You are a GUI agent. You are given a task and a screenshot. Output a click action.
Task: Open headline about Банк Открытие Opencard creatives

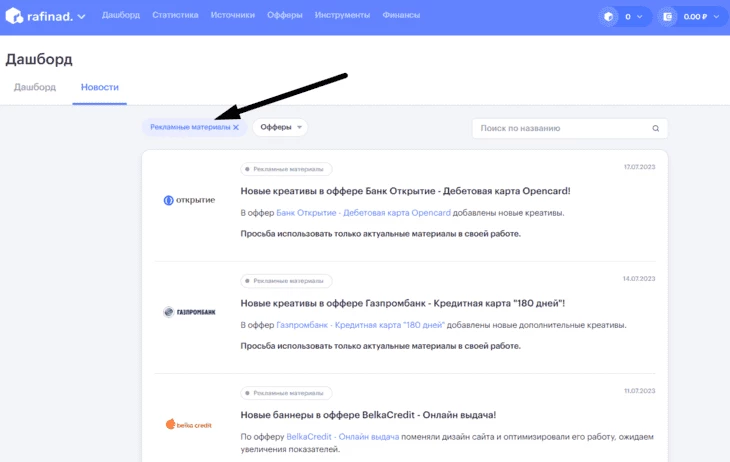[405, 191]
